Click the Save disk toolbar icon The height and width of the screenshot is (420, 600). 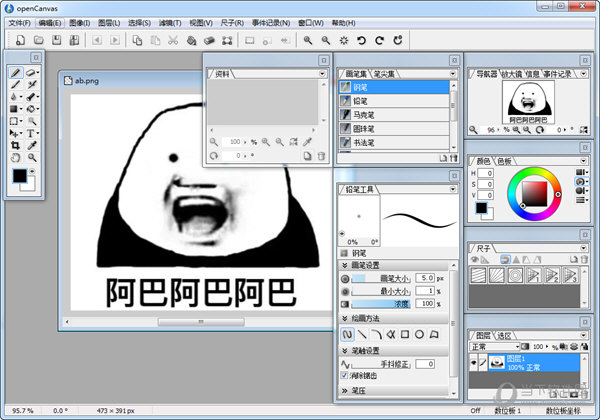pos(56,40)
